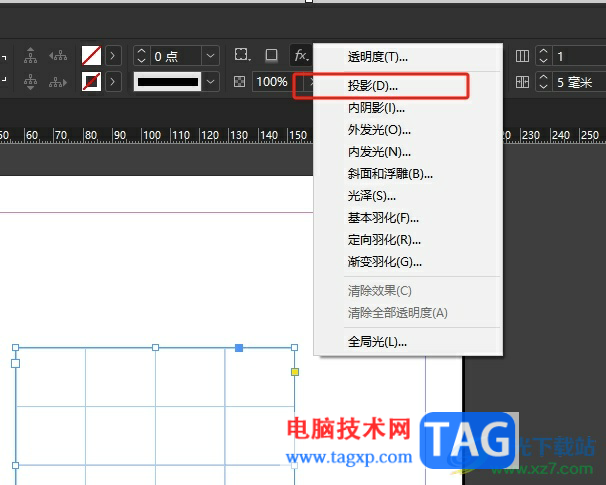
Task: Open the stroke weight dropdown
Action: [210, 56]
